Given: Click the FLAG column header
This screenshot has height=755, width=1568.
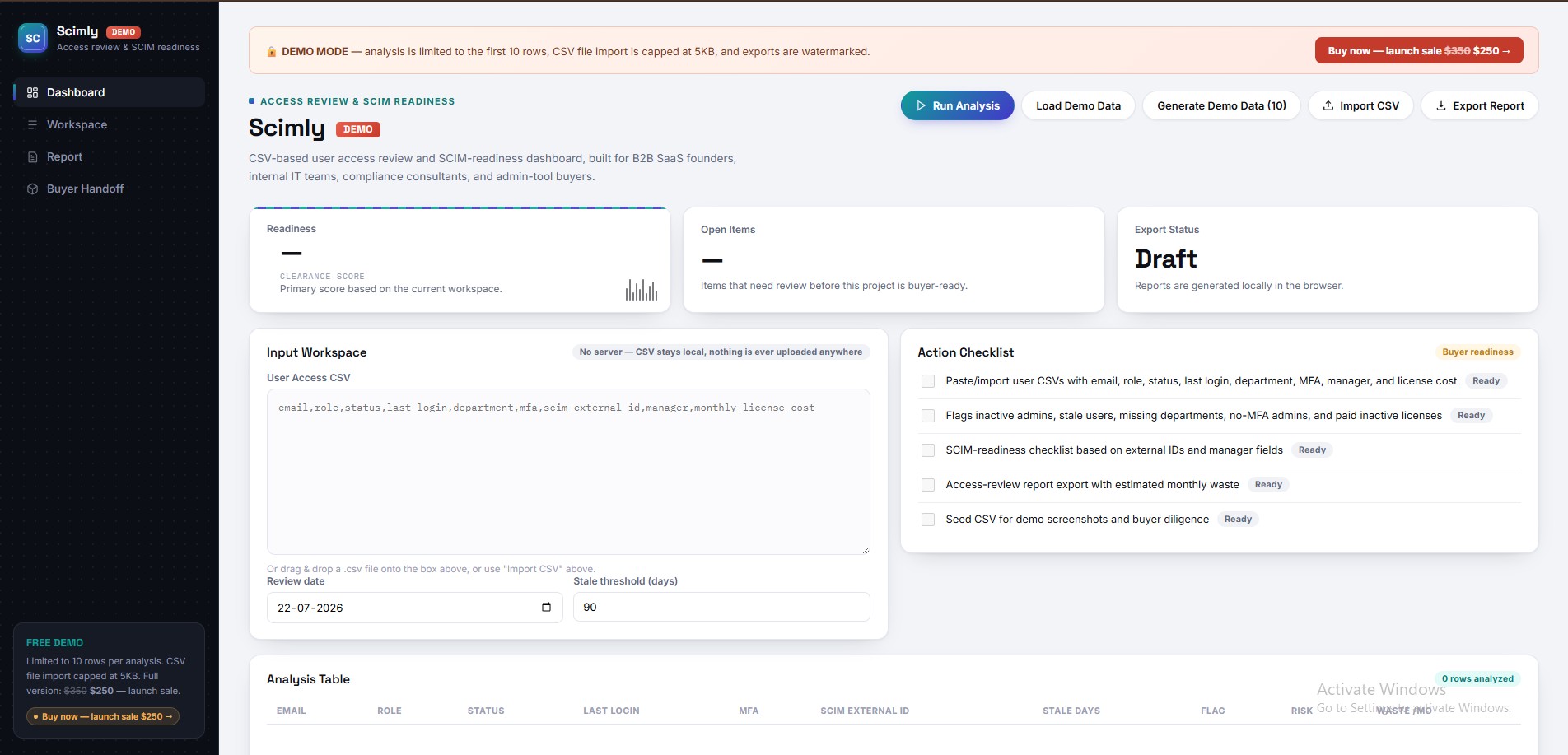Looking at the screenshot, I should [1212, 711].
